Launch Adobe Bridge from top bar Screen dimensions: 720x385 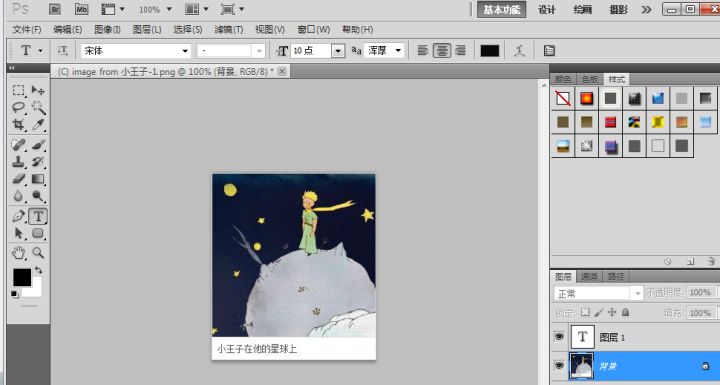point(55,9)
